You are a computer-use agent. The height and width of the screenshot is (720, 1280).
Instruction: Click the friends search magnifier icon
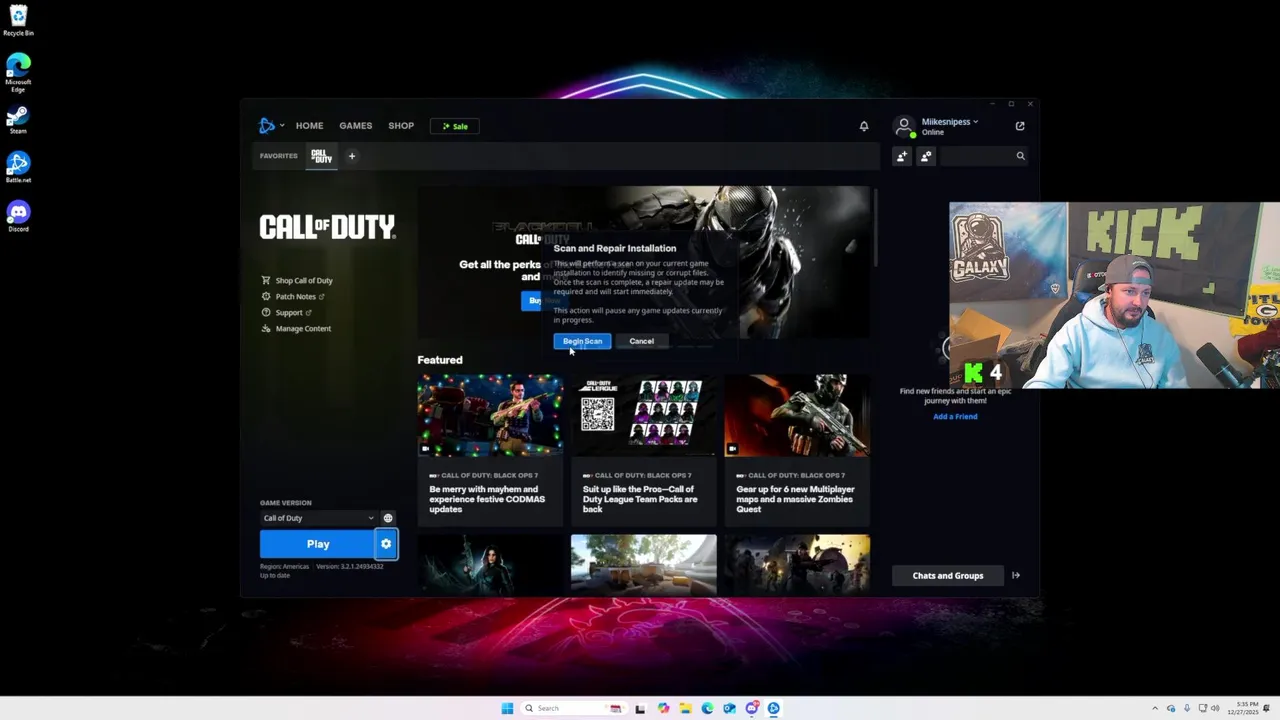[1020, 156]
